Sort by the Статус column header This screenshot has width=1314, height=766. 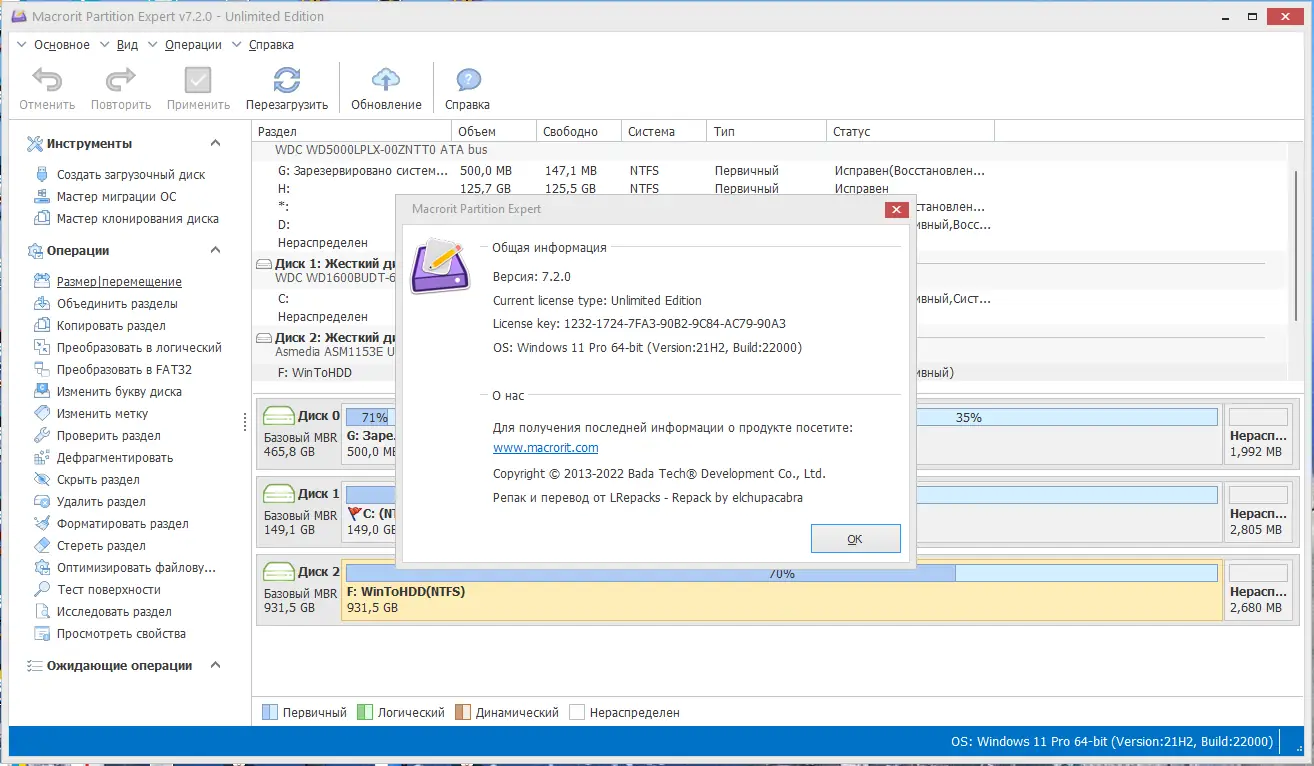(x=911, y=131)
